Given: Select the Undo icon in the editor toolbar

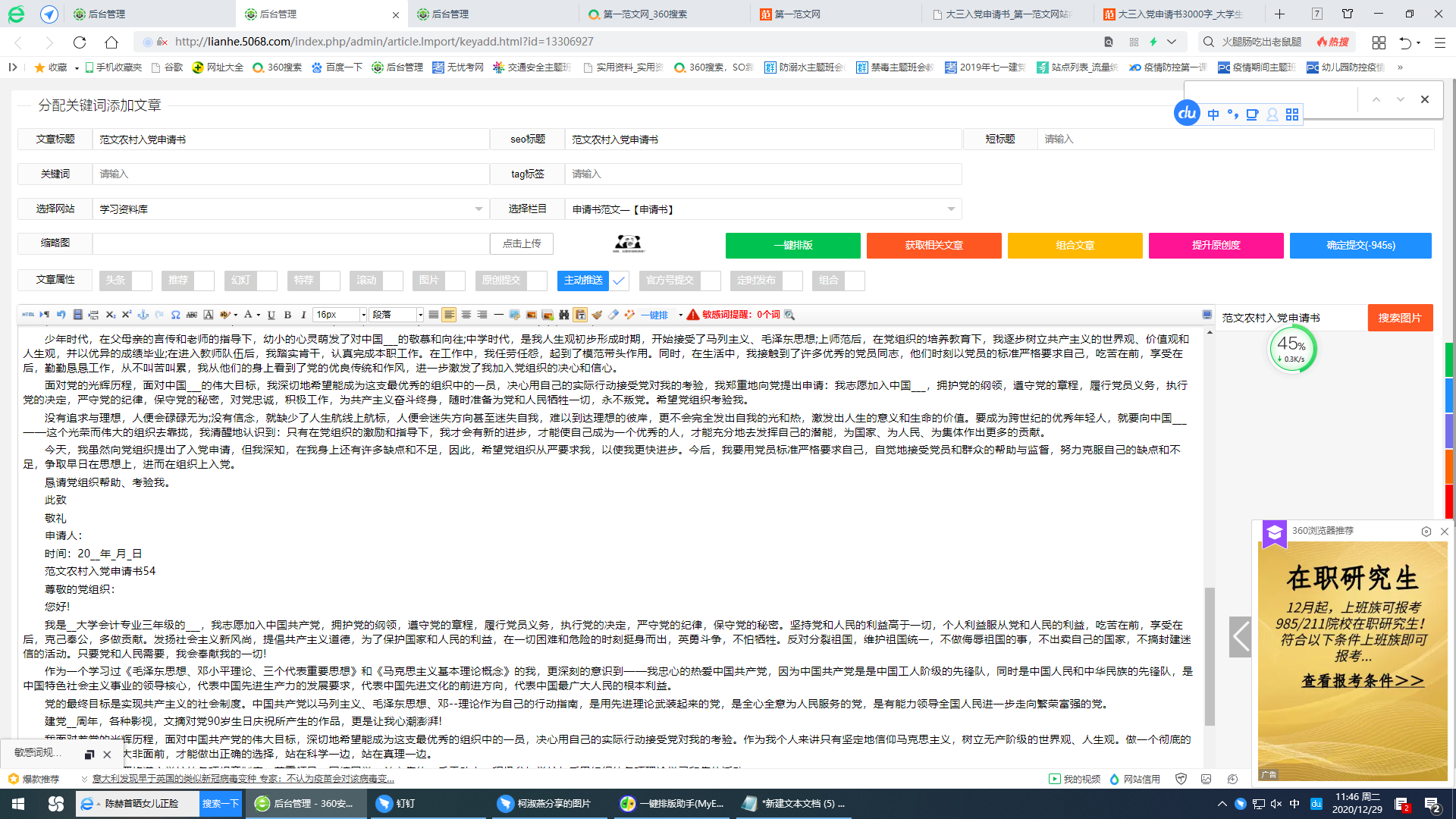Looking at the screenshot, I should coord(61,314).
